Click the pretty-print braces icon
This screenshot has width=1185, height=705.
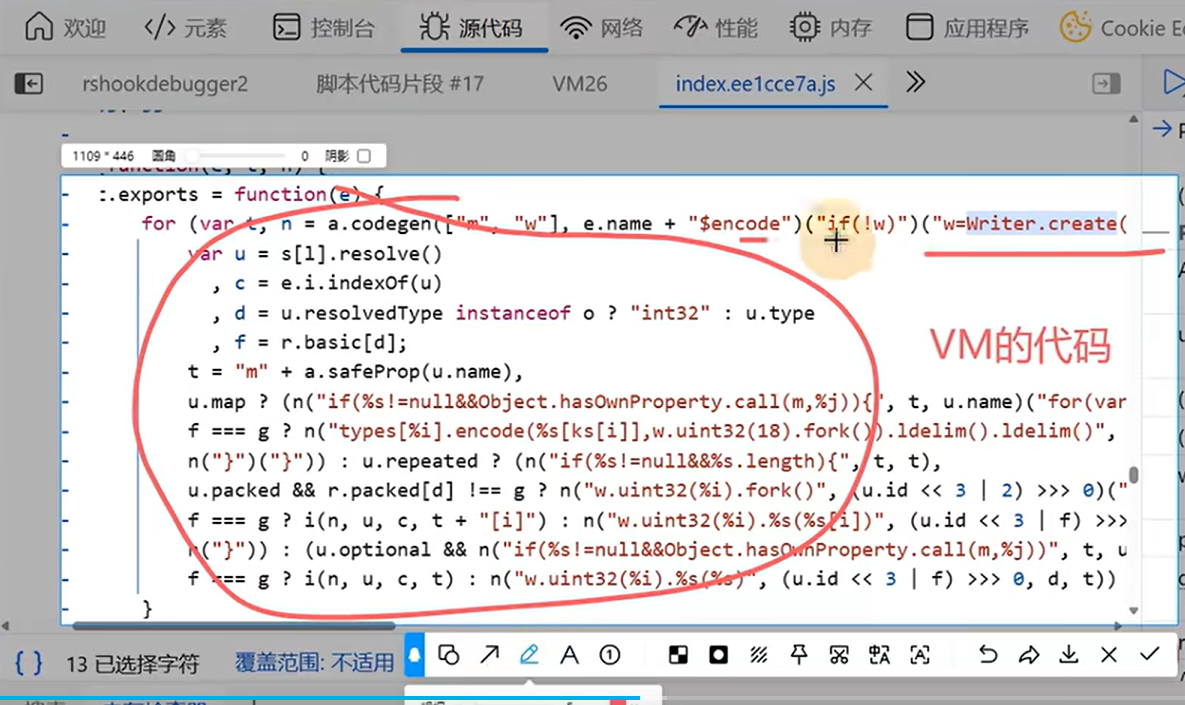tap(29, 663)
